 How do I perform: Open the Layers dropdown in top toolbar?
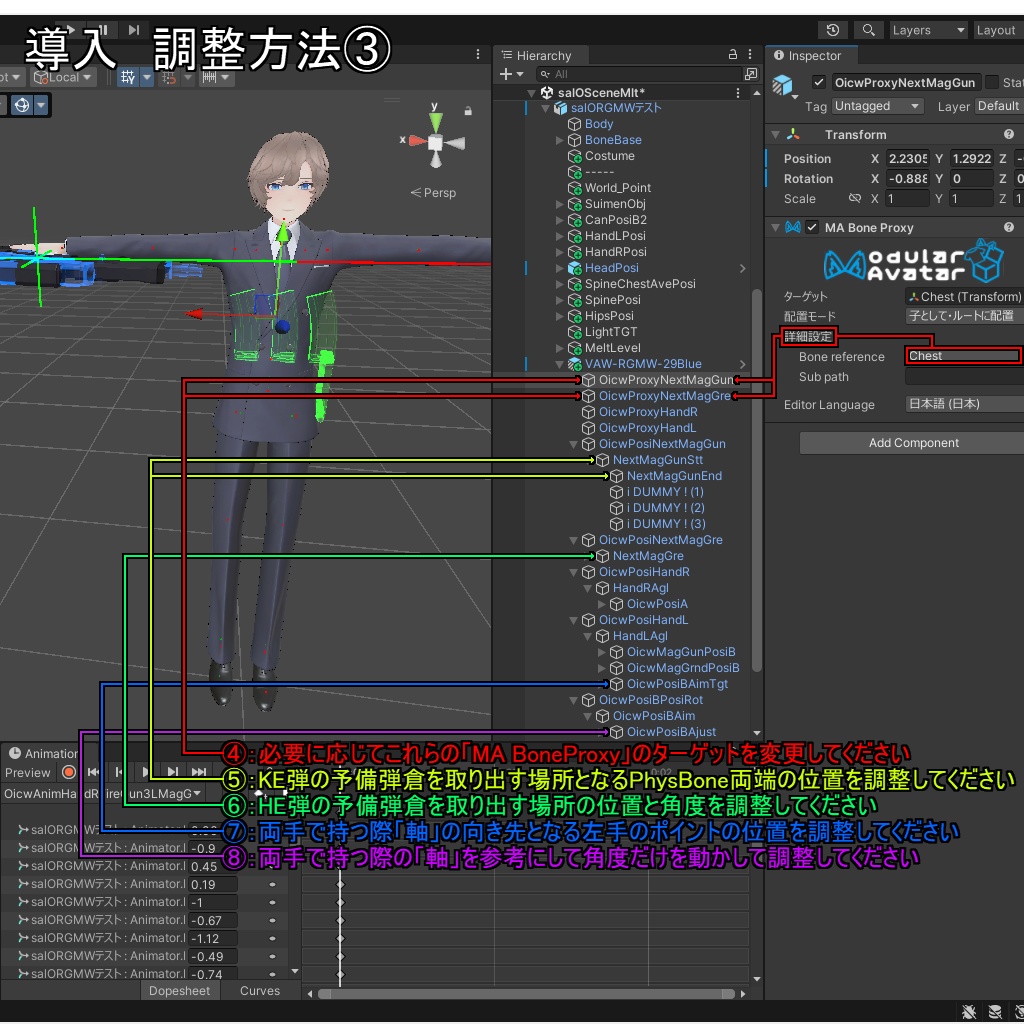click(927, 29)
